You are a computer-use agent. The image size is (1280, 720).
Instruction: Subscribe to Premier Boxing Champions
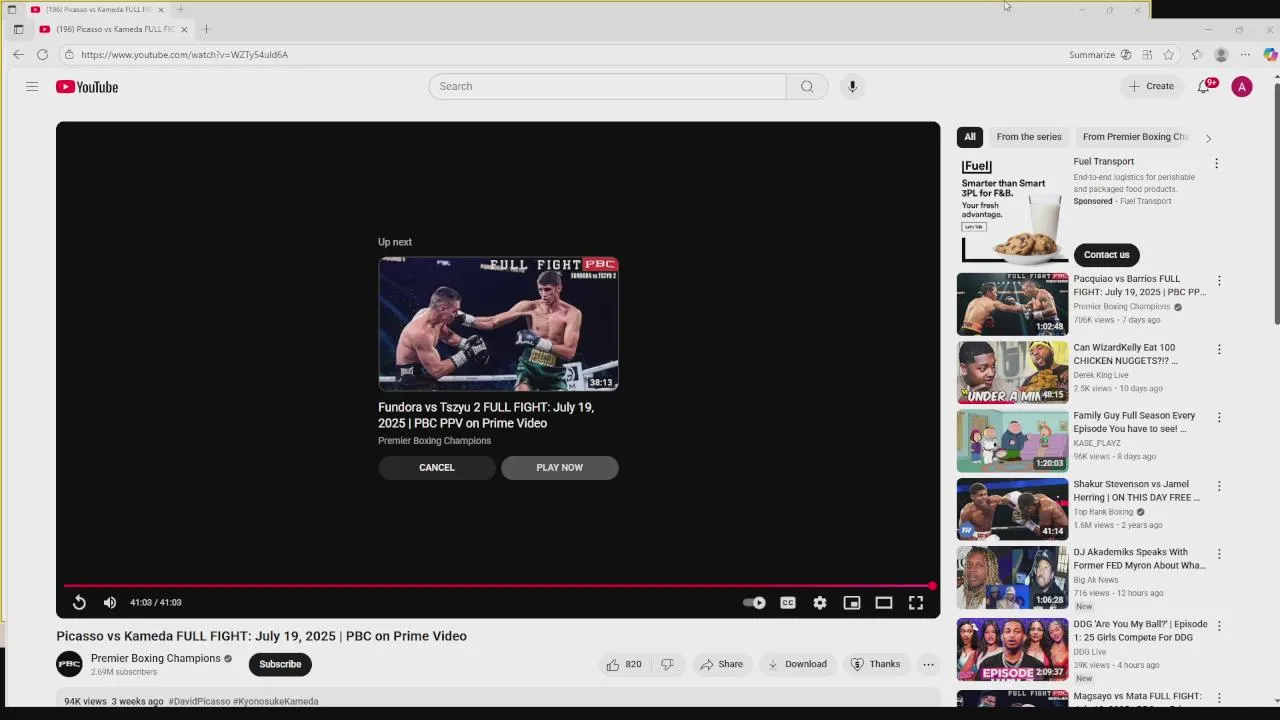point(280,664)
